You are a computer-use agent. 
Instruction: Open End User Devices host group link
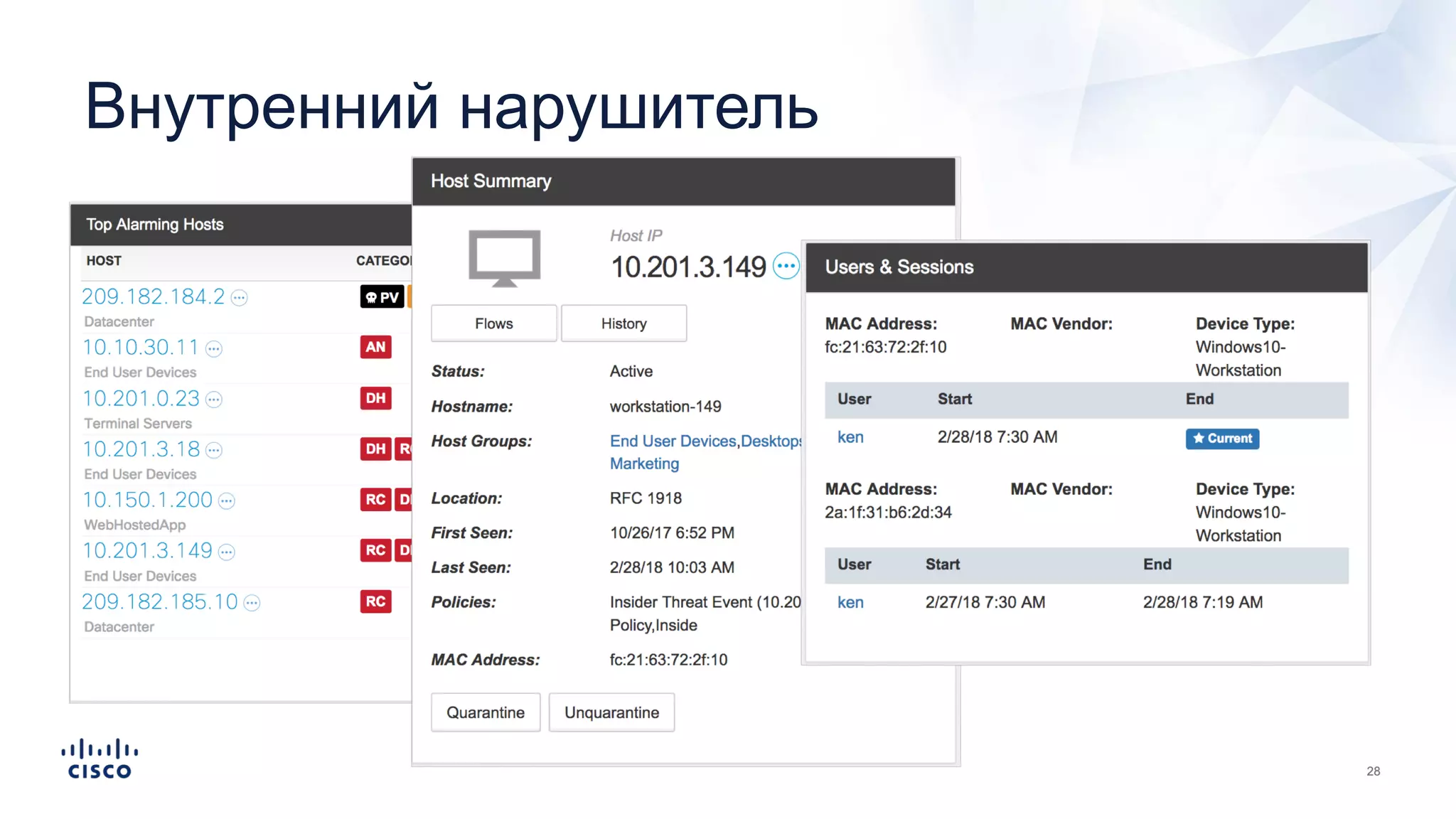point(673,441)
